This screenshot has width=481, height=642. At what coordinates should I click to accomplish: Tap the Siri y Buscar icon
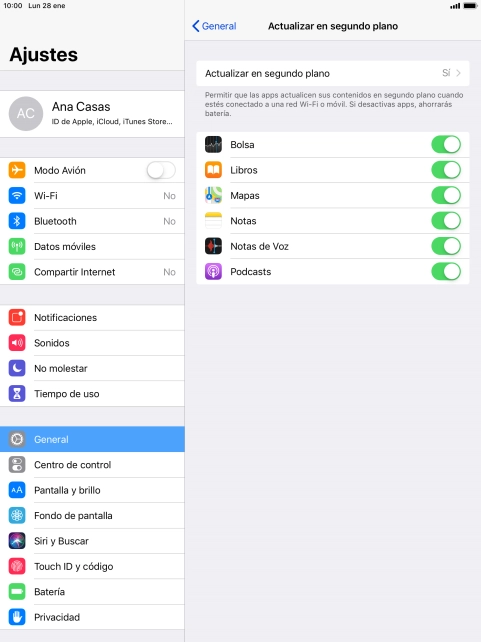click(x=17, y=541)
